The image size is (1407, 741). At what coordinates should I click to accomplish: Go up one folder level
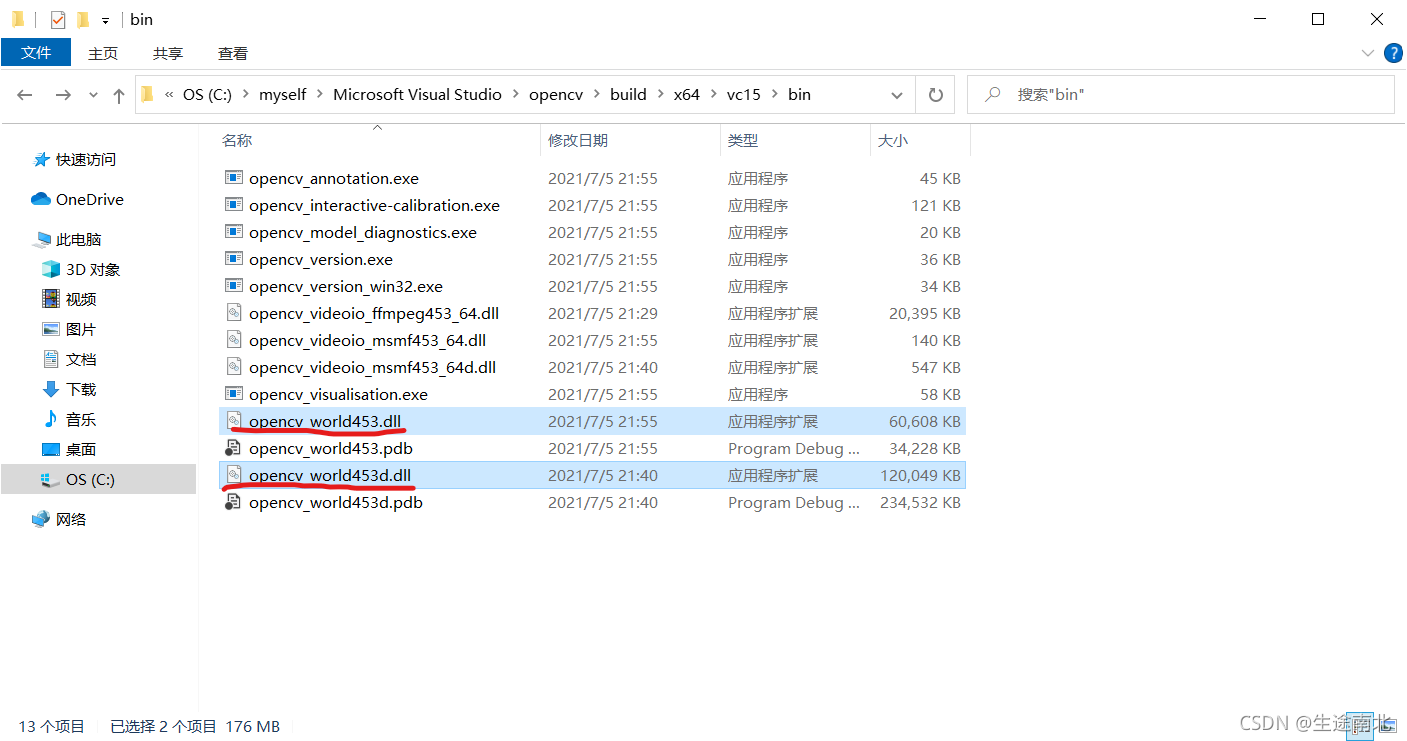(119, 95)
